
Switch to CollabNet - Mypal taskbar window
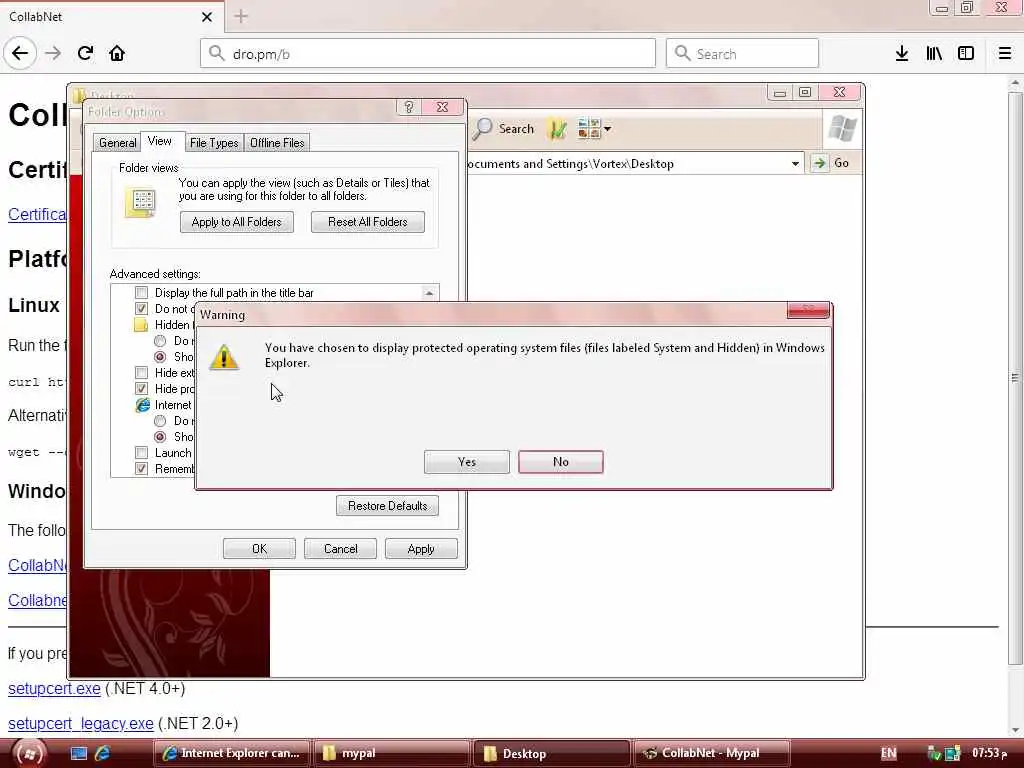point(712,754)
